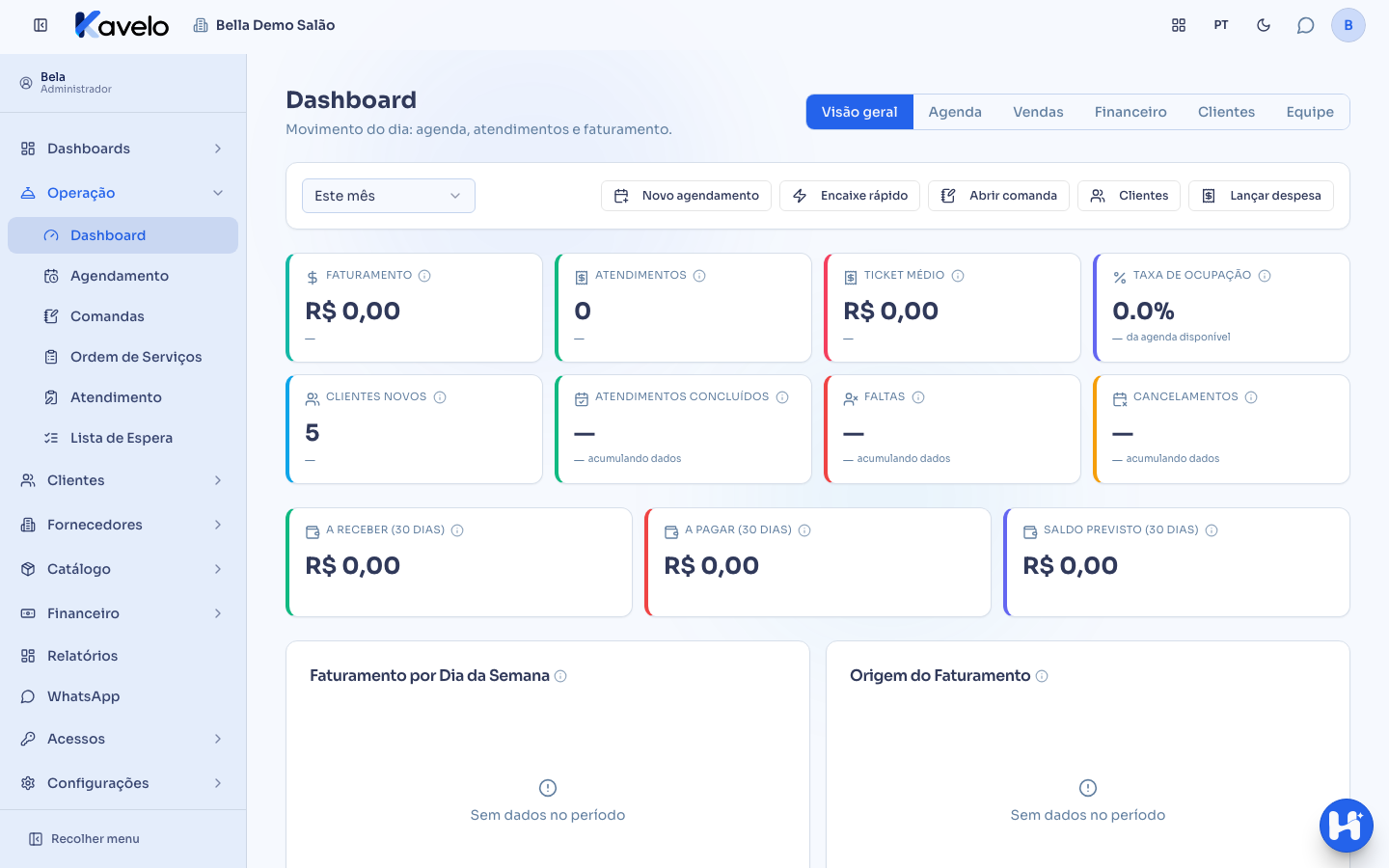Click the info icon beside A Receber (30 dias)
Screen dimensions: 1389x868
[x=457, y=530]
